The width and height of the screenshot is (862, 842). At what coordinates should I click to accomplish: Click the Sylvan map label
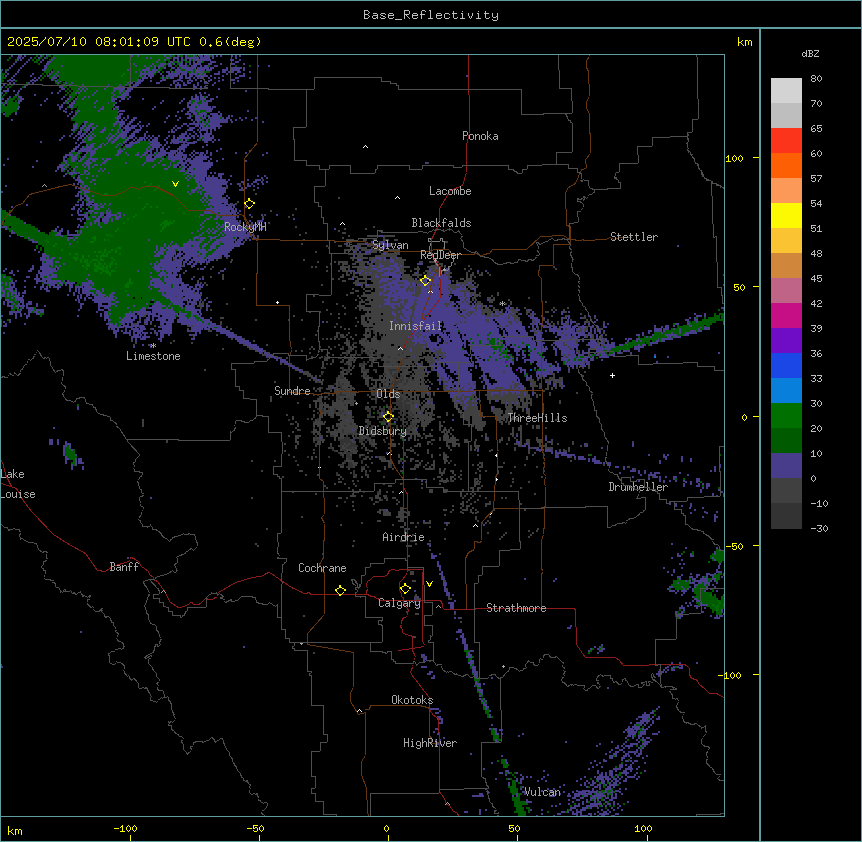pos(390,245)
